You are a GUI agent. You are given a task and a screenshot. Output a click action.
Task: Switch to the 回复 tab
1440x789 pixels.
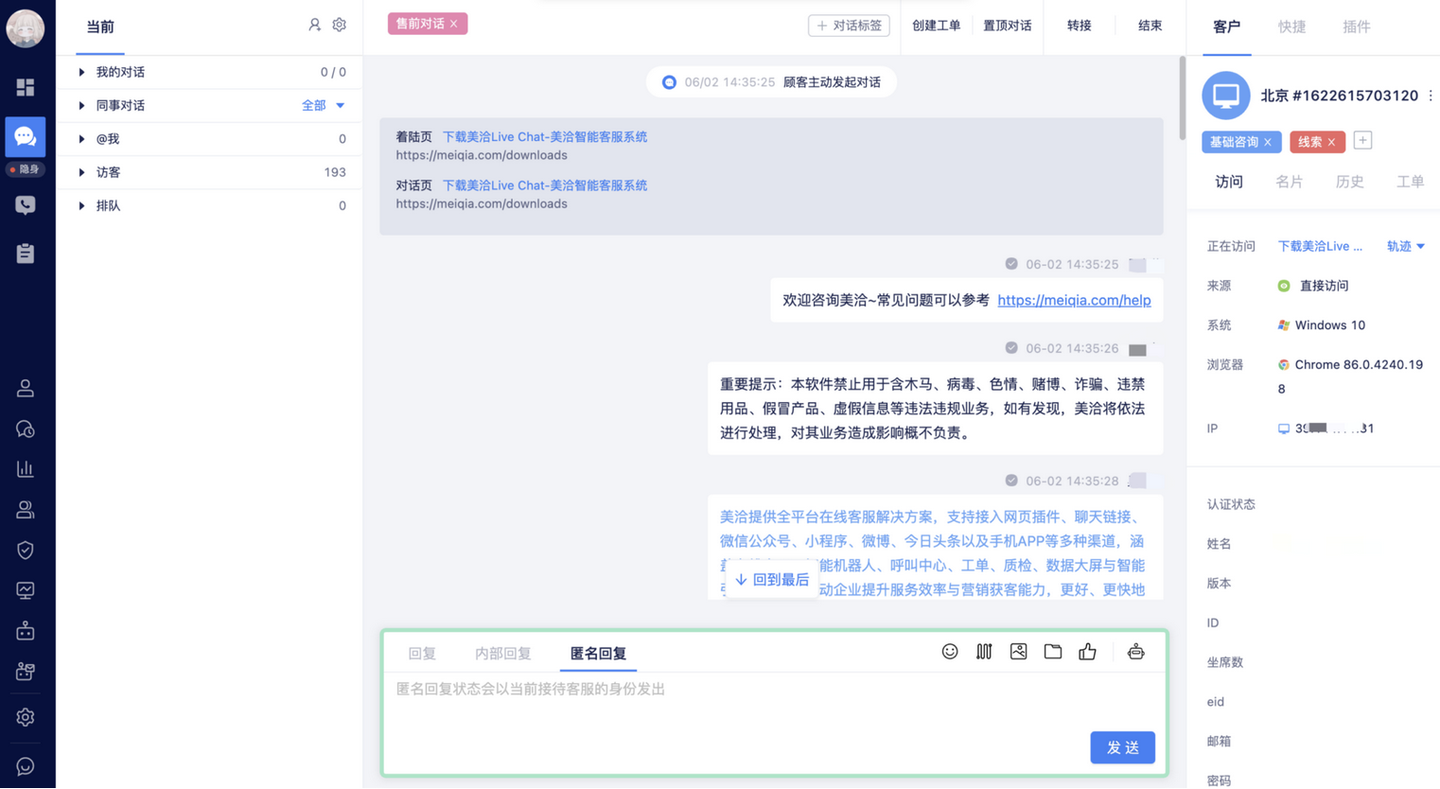pos(422,653)
